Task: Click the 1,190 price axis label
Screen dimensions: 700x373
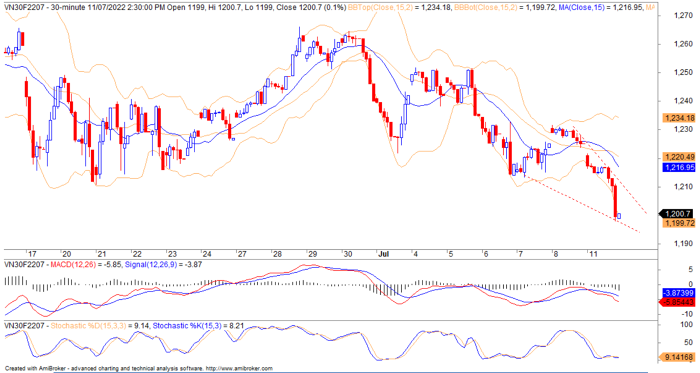Action: [683, 244]
